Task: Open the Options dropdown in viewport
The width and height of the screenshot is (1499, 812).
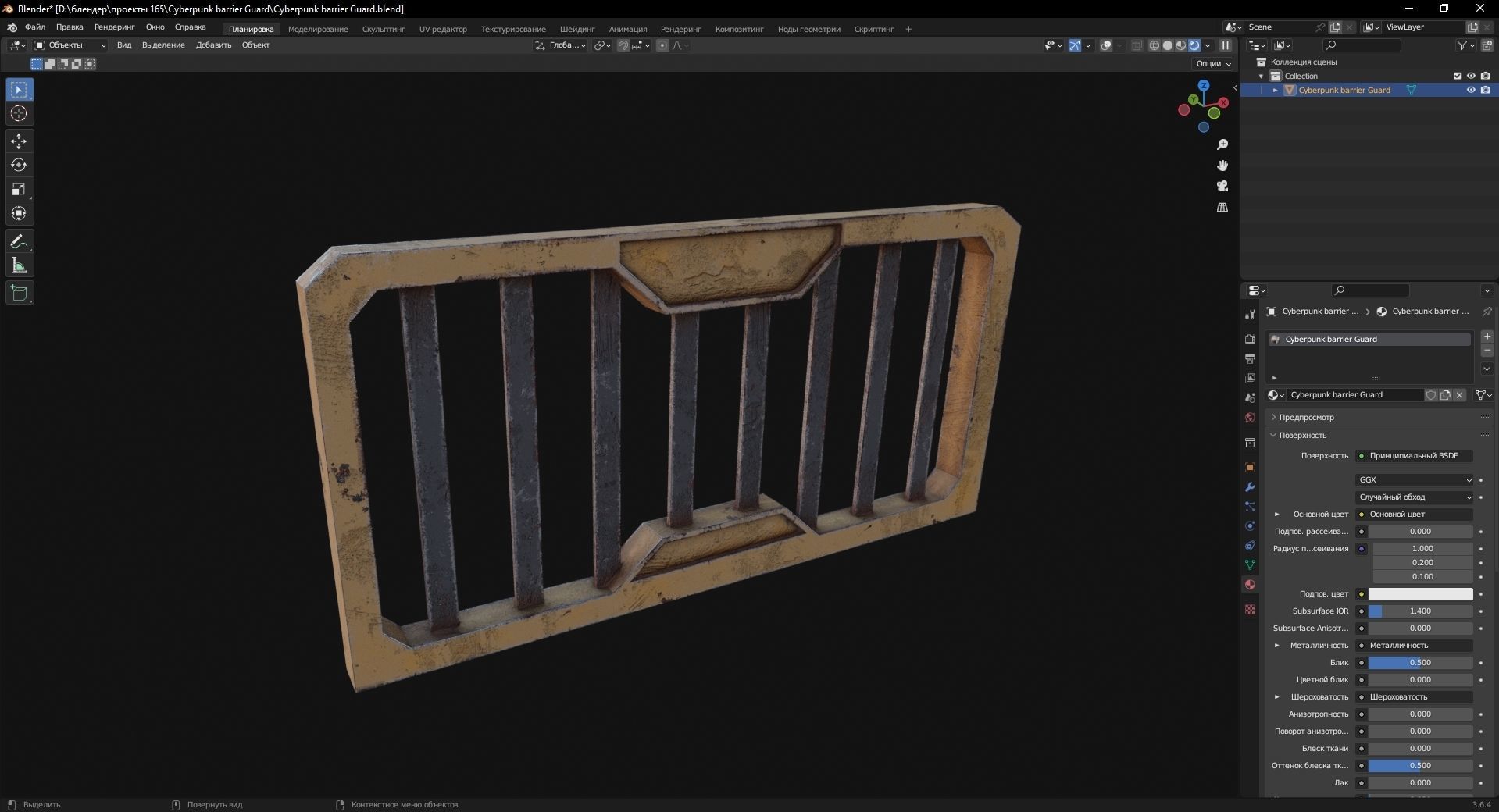Action: (x=1213, y=63)
